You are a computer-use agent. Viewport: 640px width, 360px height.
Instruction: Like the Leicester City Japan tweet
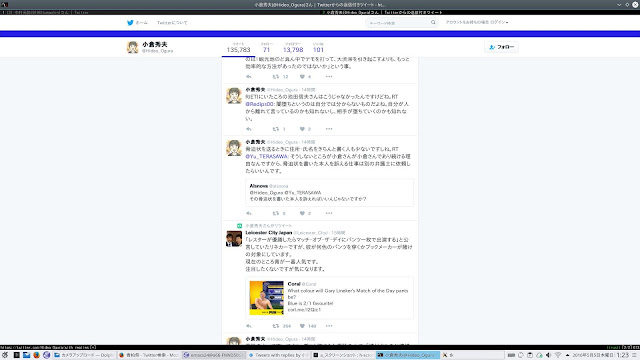click(x=302, y=326)
